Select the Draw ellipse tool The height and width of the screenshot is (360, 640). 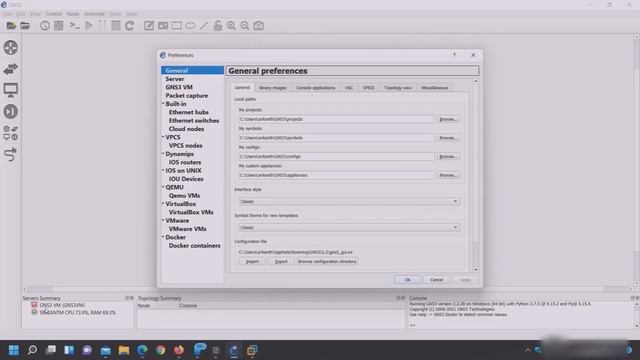pos(190,26)
